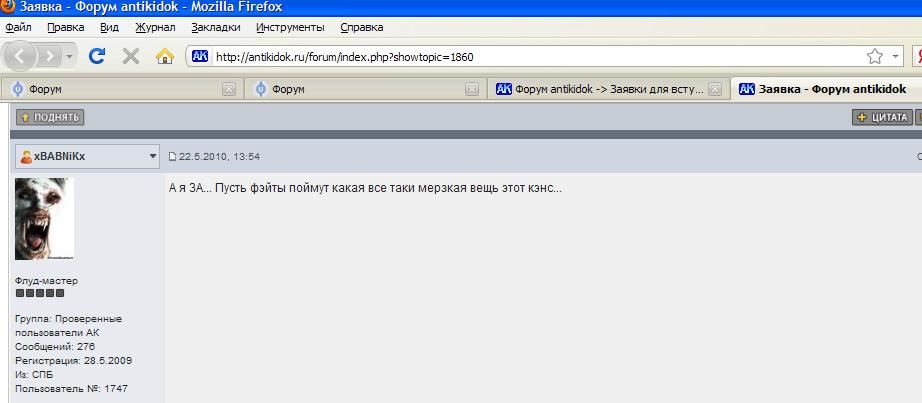
Task: Click the xBABNiKx avatar image
Action: [44, 219]
